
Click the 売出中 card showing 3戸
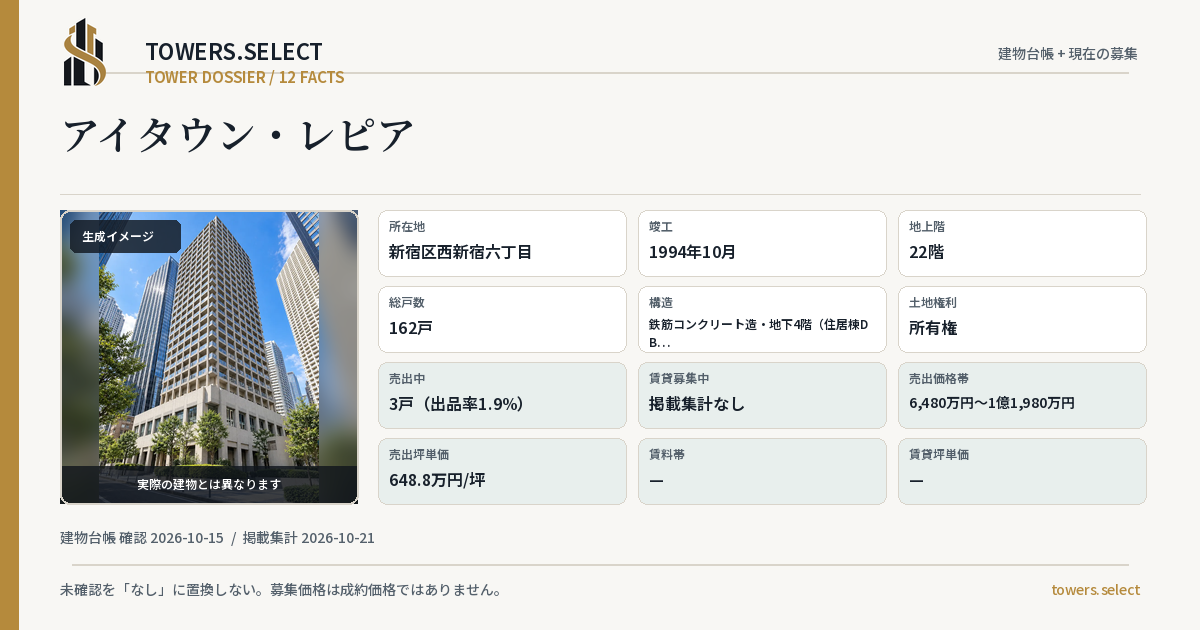point(502,395)
